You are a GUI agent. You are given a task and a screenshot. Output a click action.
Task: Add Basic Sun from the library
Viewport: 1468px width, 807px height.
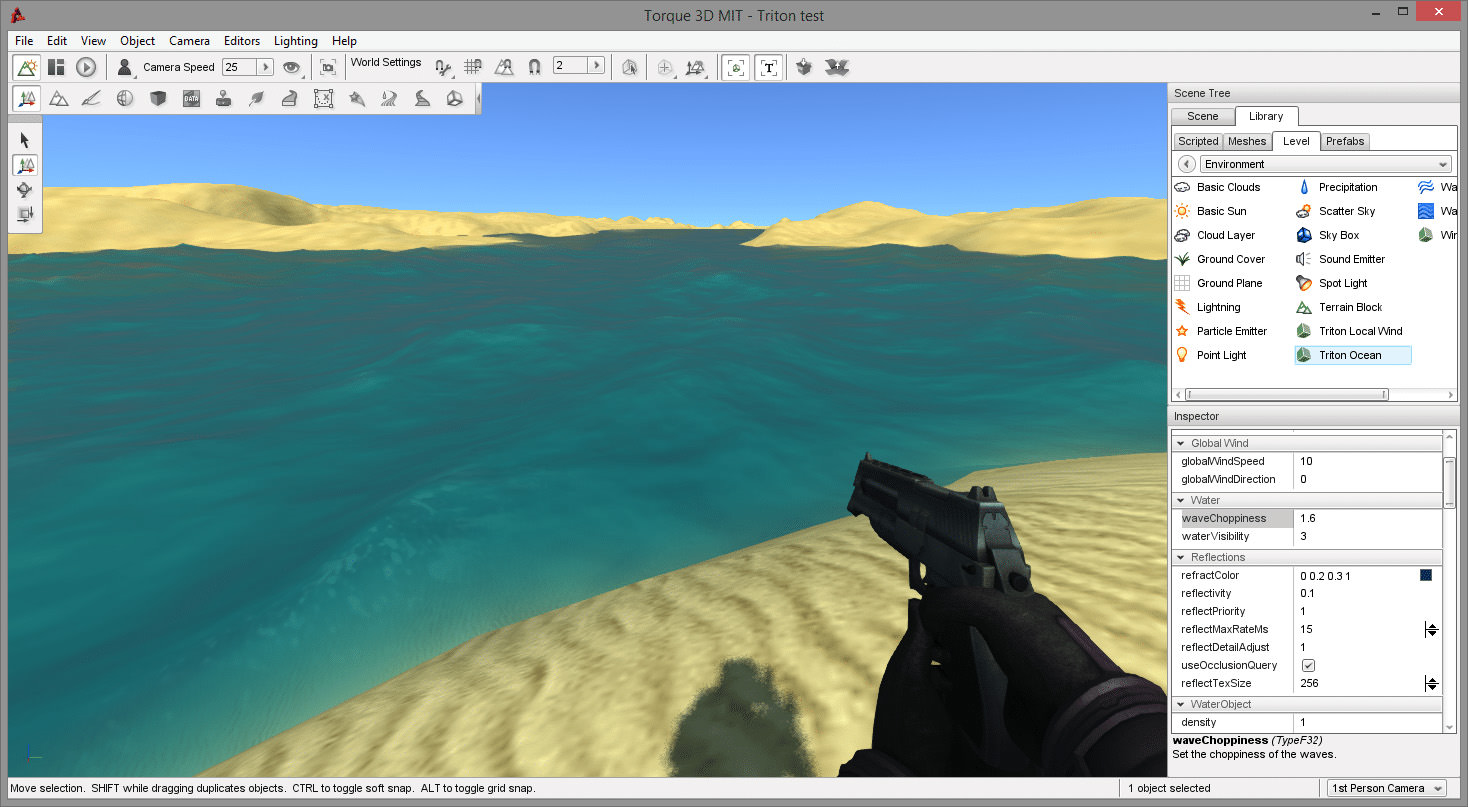tap(1221, 211)
